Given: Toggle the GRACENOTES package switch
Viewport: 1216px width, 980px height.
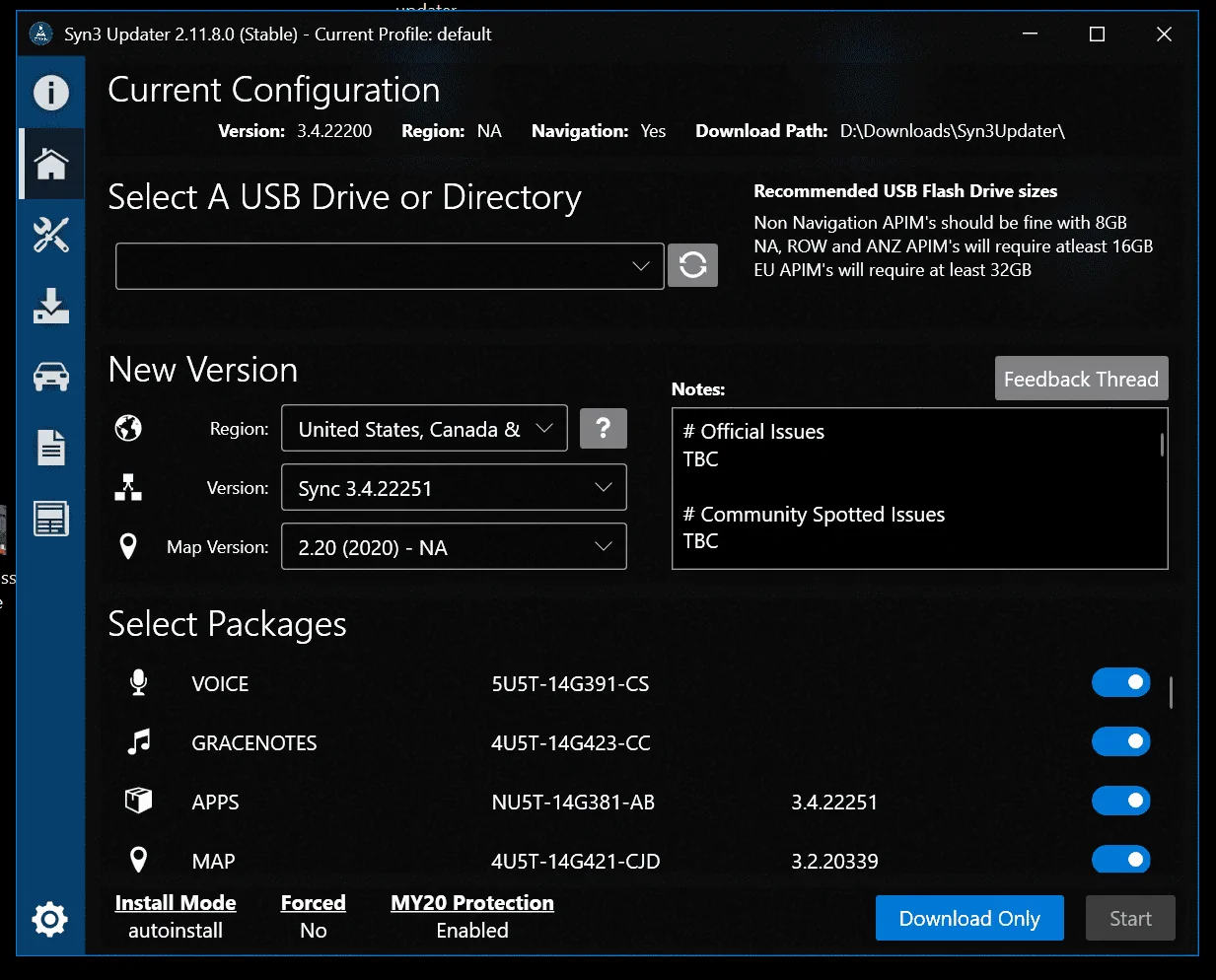Looking at the screenshot, I should (1121, 741).
